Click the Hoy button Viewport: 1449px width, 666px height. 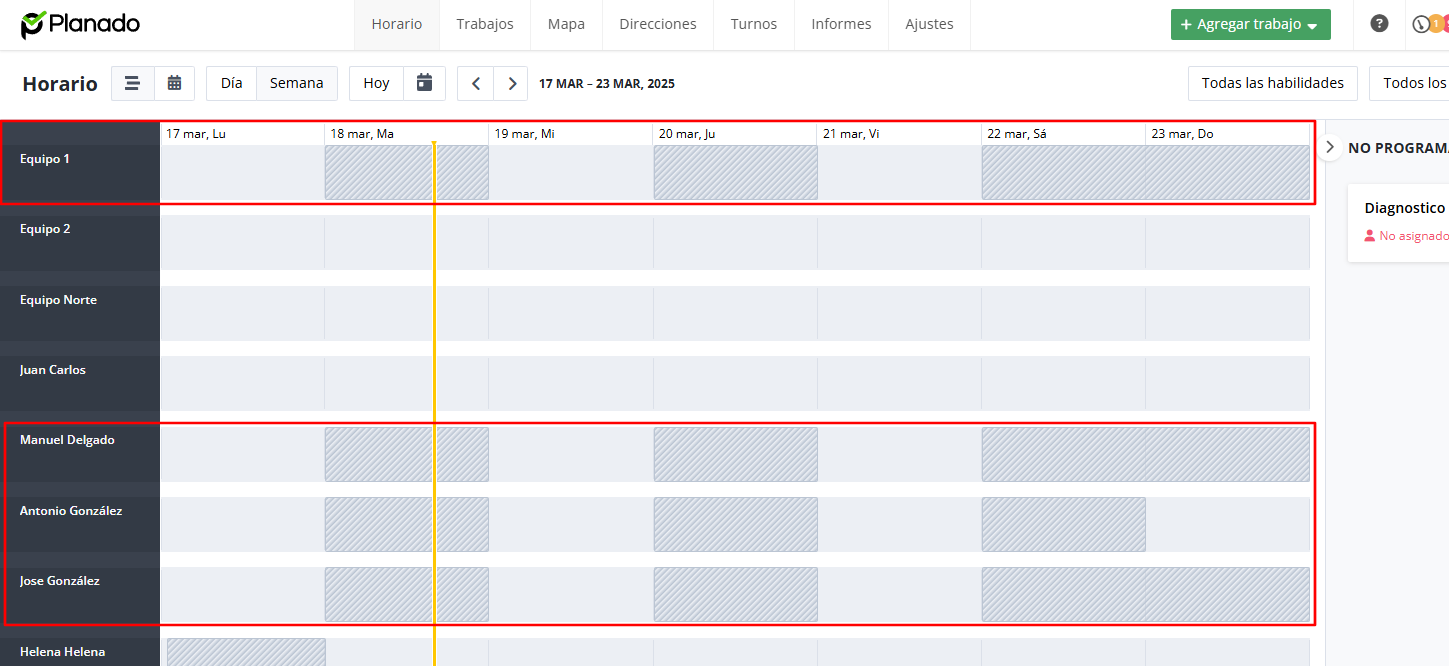376,83
